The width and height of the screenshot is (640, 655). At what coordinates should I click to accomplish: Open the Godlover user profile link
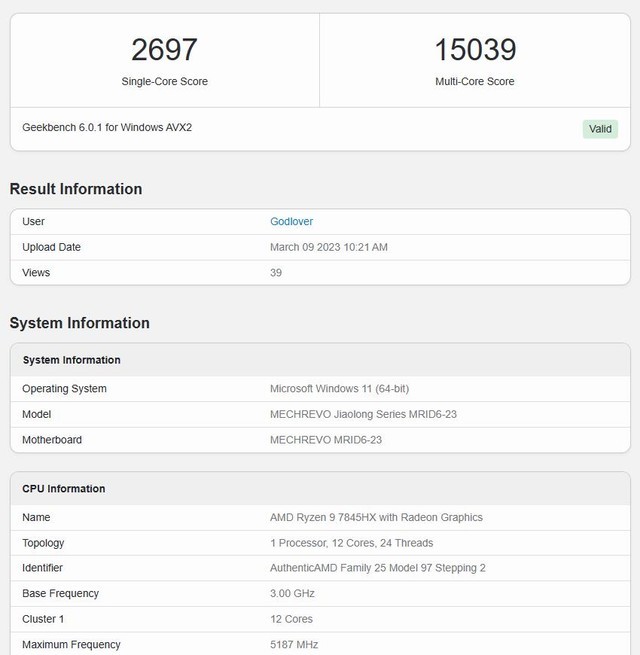click(x=292, y=221)
